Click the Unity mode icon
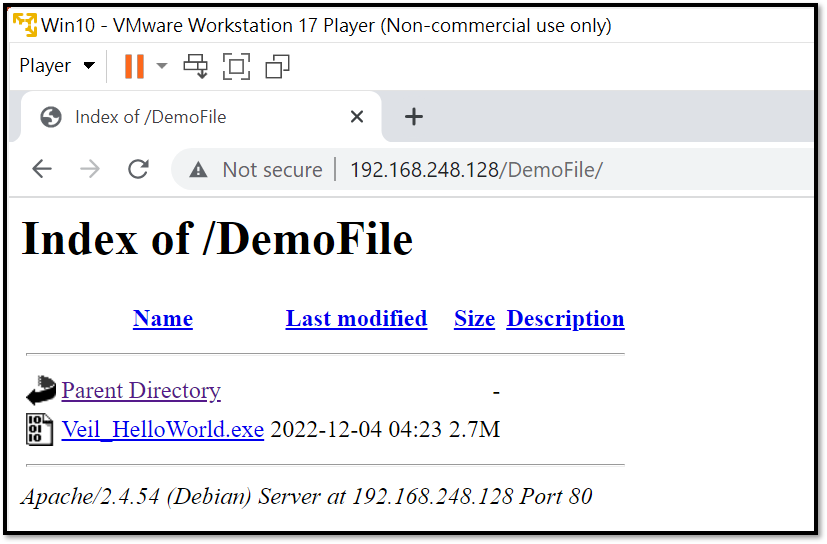The height and width of the screenshot is (544, 827). pos(277,66)
